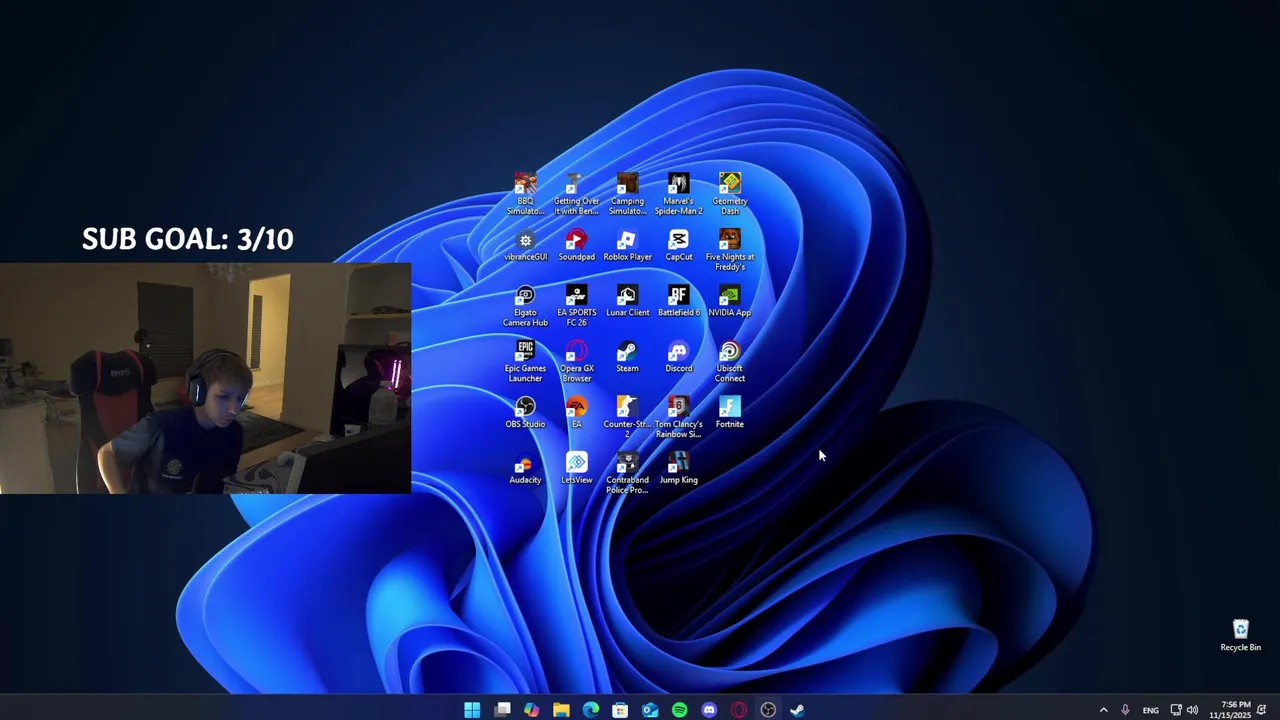Open the network status tray icon
The image size is (1280, 720).
click(x=1176, y=710)
